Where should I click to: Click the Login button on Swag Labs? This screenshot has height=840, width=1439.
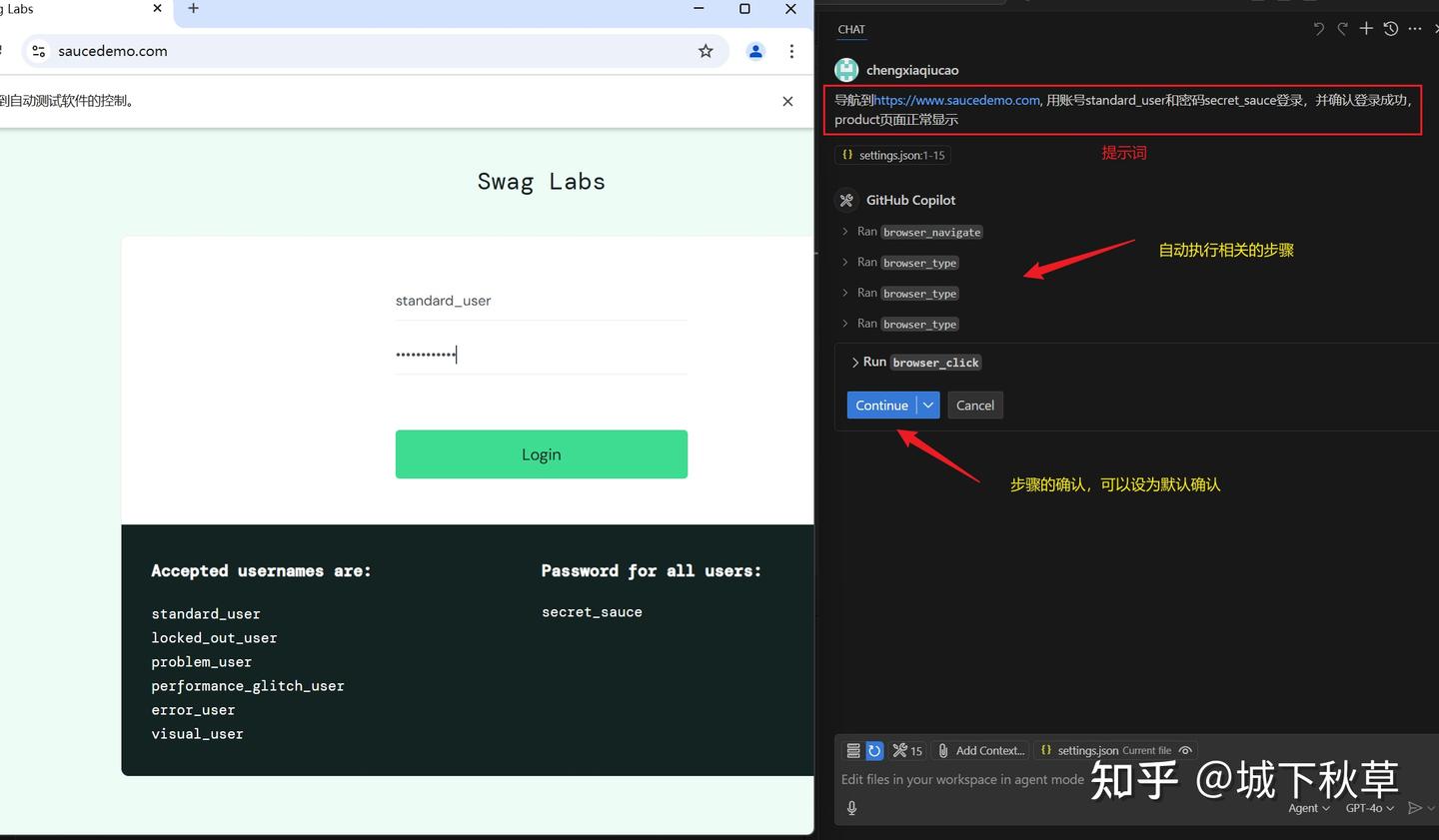[541, 453]
